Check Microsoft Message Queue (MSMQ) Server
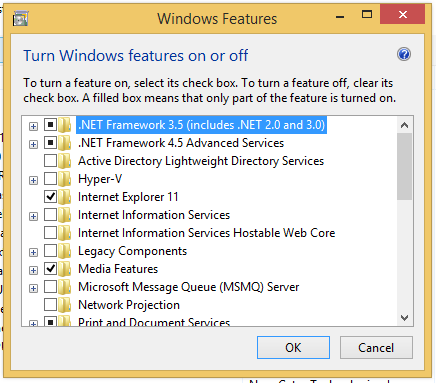The width and height of the screenshot is (436, 383). 50,287
